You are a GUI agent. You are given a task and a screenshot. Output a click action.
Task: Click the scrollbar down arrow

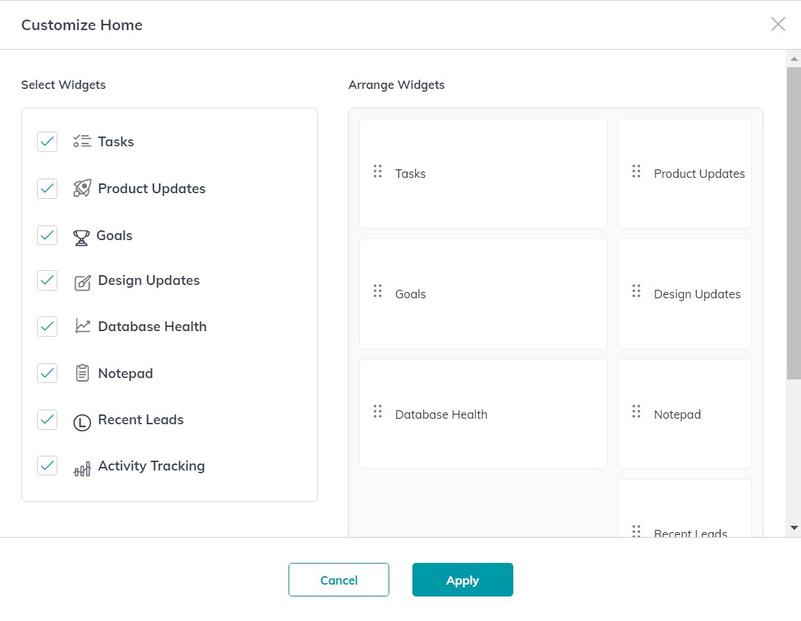point(794,527)
